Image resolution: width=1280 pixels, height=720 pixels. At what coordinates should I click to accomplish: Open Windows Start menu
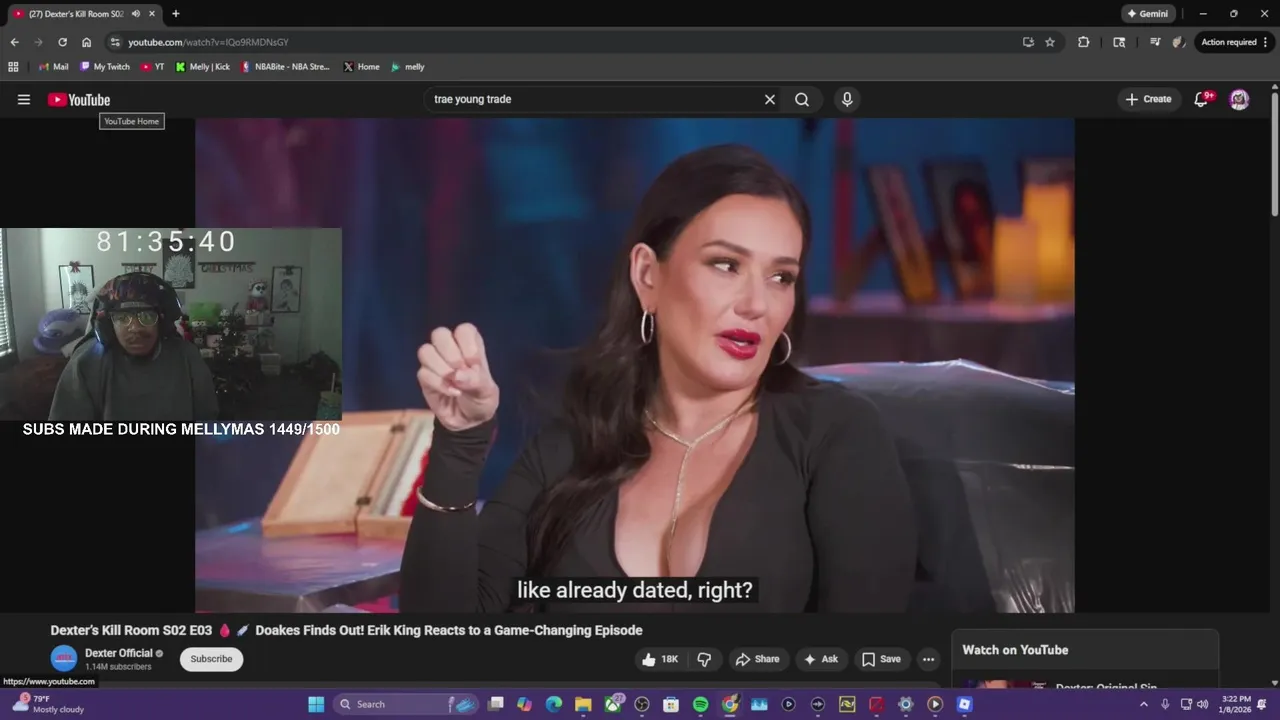click(316, 704)
